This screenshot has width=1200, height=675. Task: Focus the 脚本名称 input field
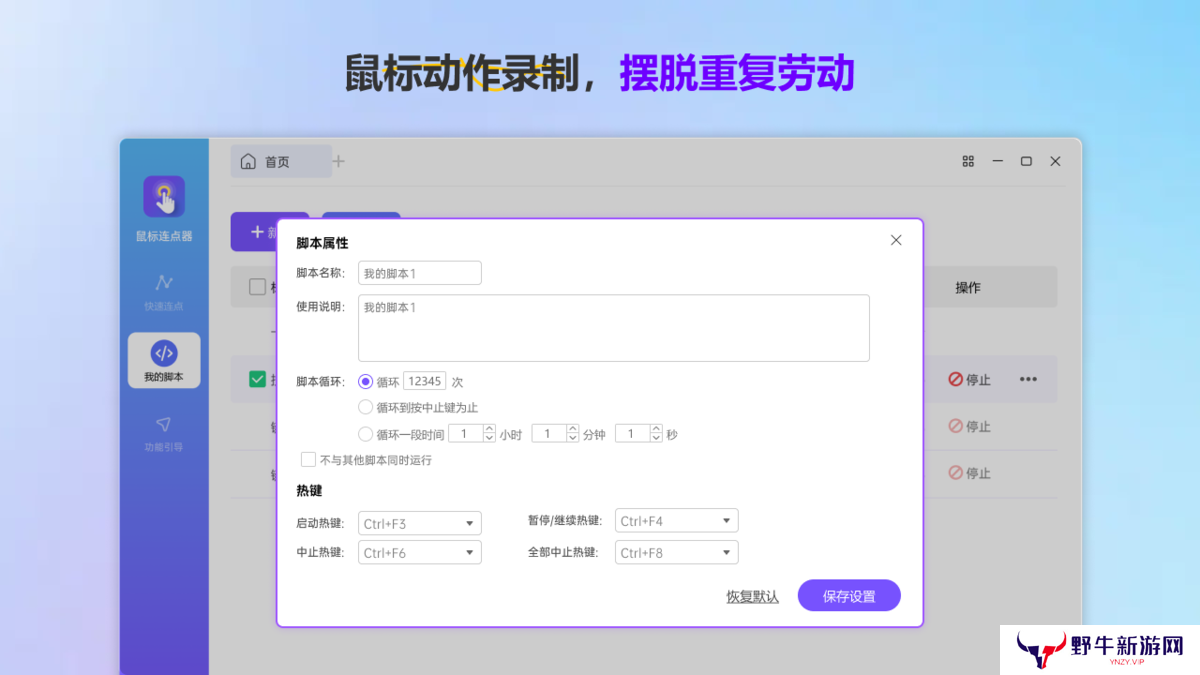(x=420, y=273)
